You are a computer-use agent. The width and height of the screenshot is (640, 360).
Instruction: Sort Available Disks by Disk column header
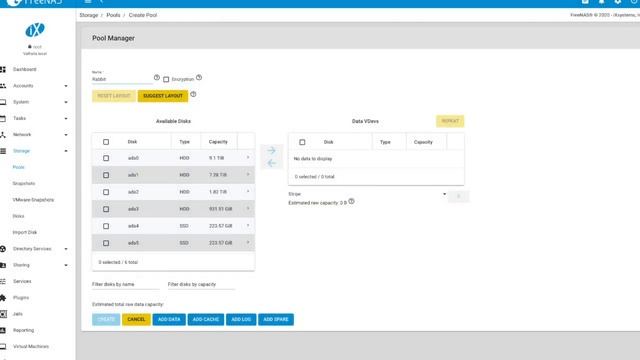click(x=132, y=142)
